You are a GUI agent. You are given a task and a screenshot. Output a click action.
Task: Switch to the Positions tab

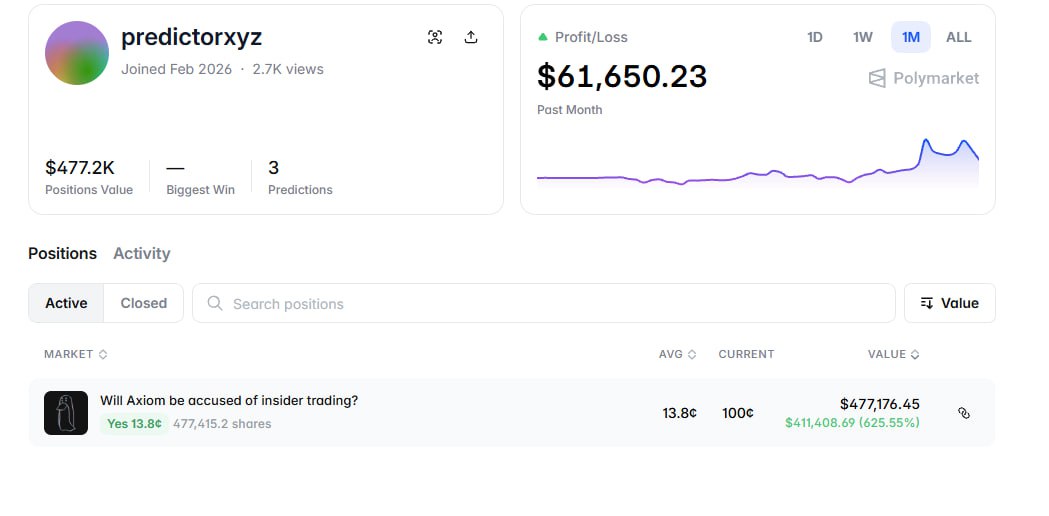click(x=62, y=254)
